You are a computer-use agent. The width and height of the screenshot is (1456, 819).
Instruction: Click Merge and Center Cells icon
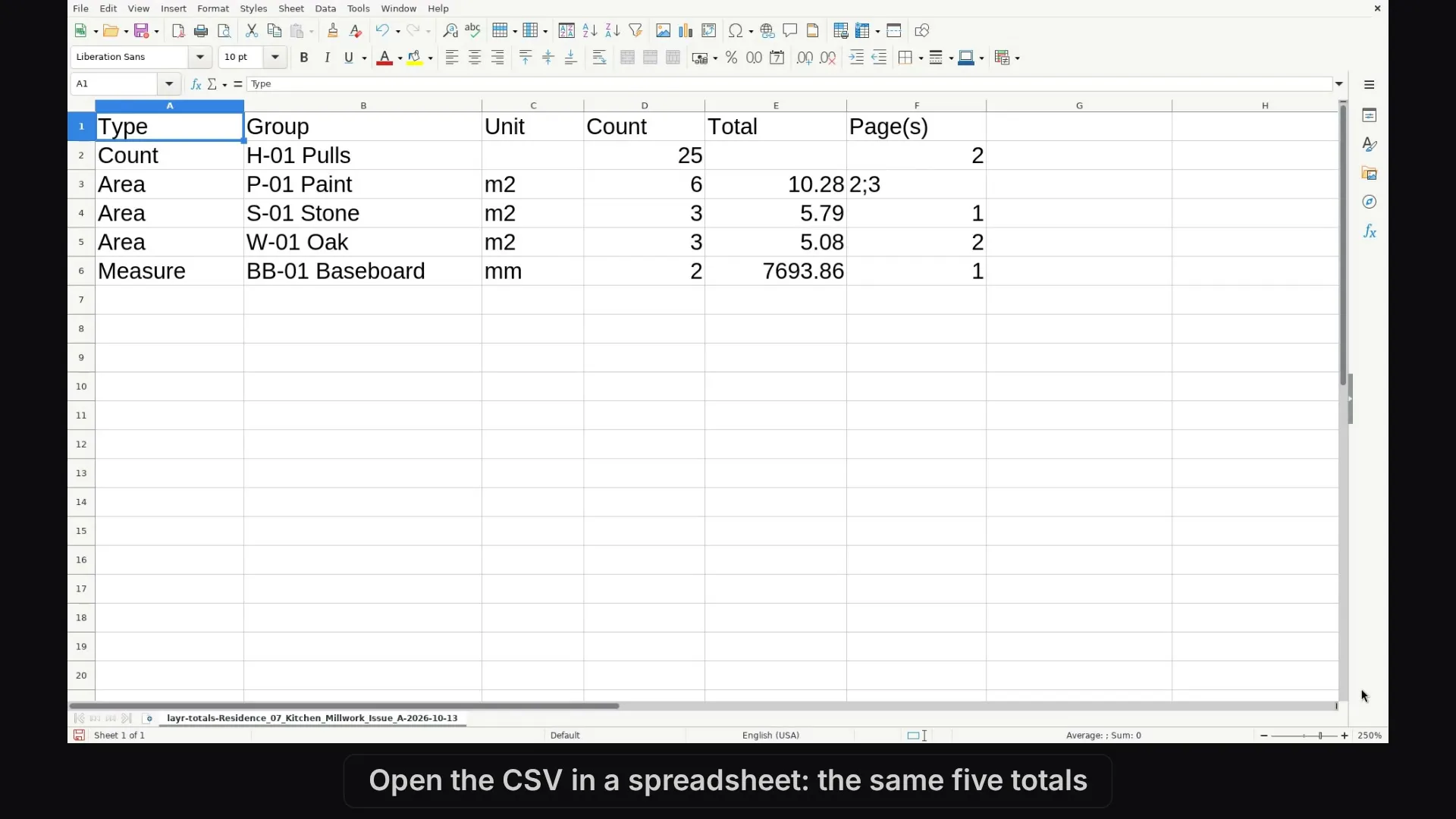(627, 58)
